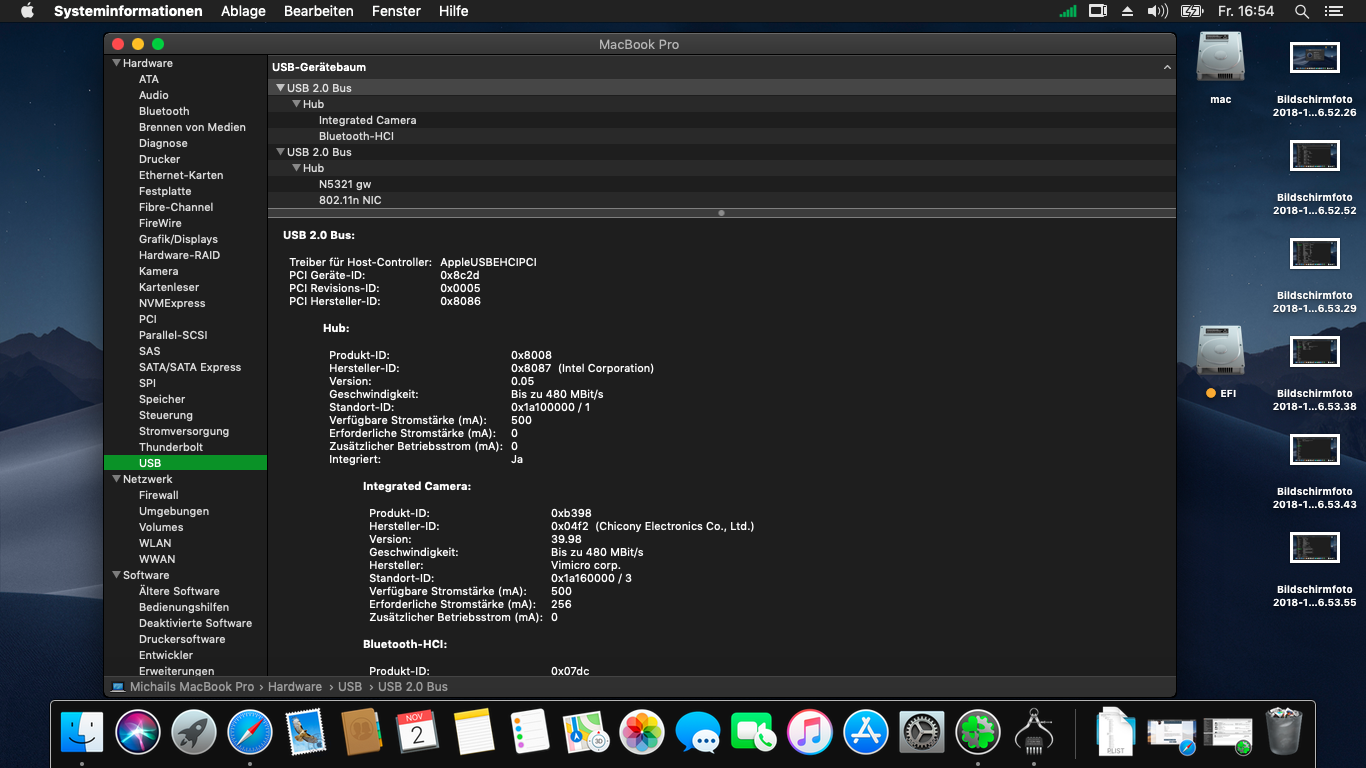
Task: Open System Preferences gear icon
Action: click(922, 732)
